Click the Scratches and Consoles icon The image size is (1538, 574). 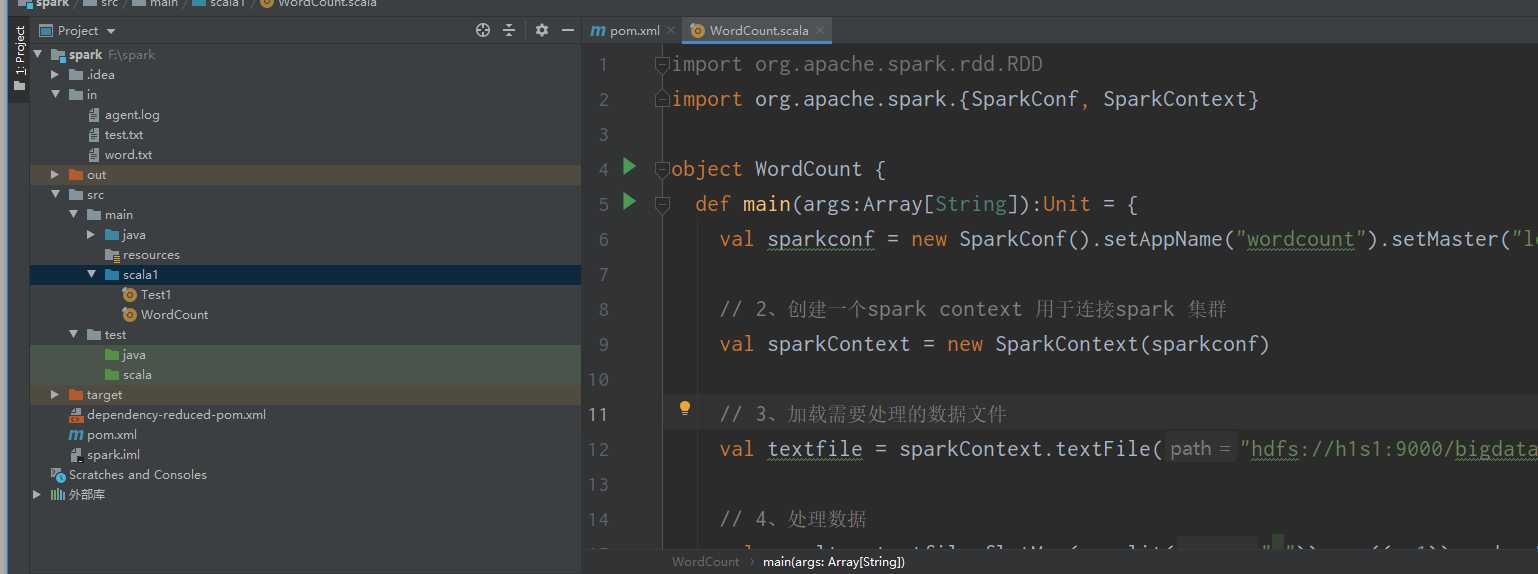[58, 475]
